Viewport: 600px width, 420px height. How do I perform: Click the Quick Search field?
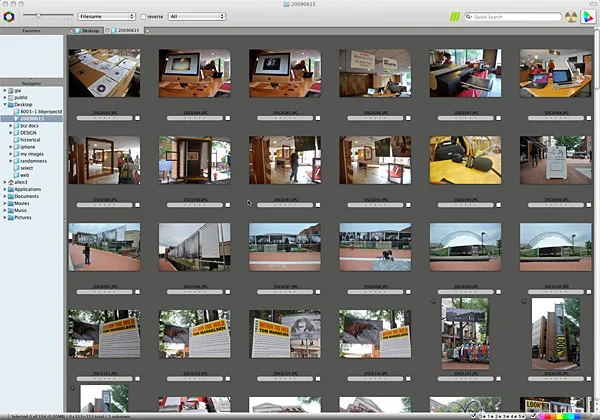pos(512,17)
